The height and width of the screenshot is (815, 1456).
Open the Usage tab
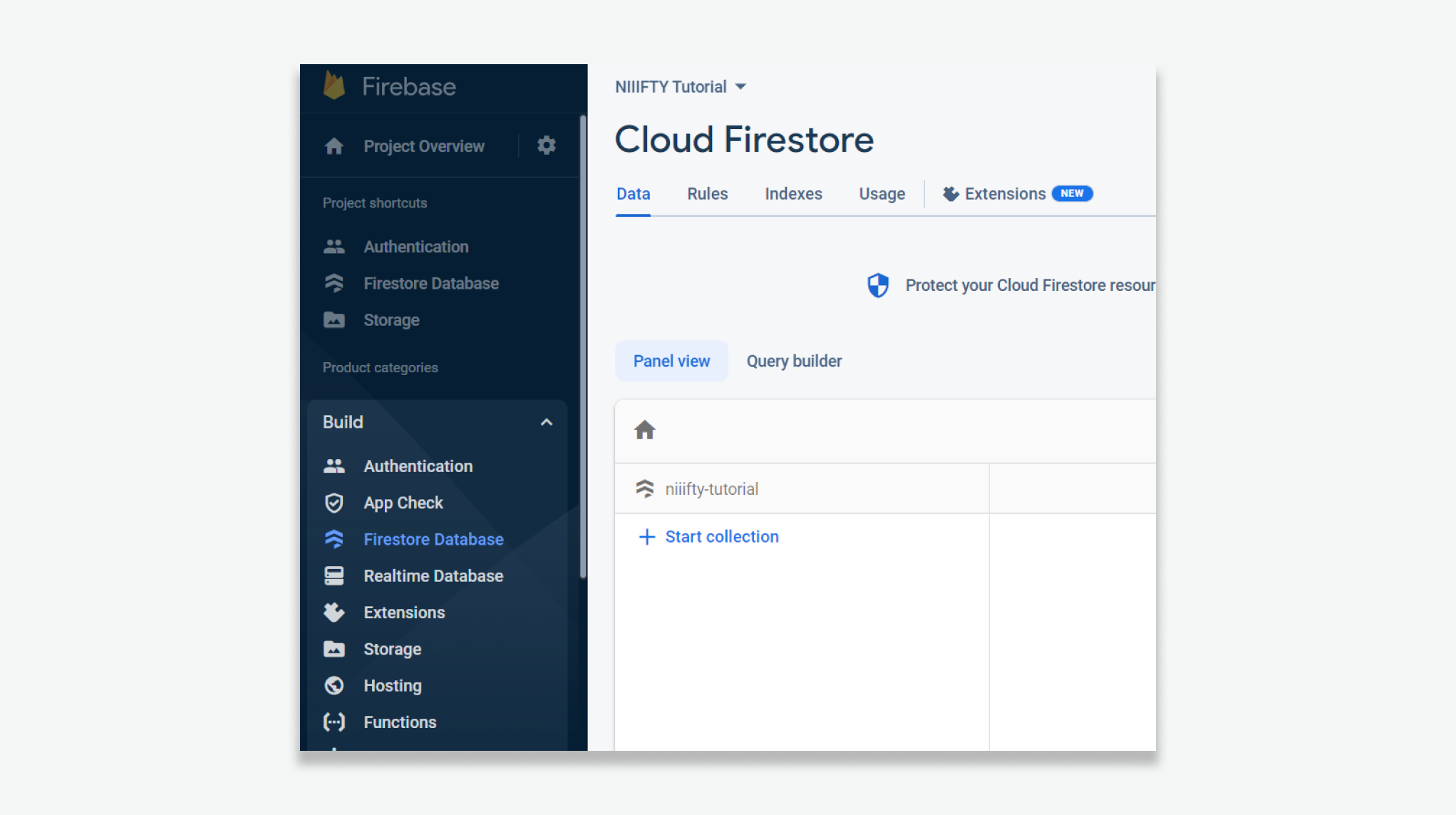pos(882,194)
